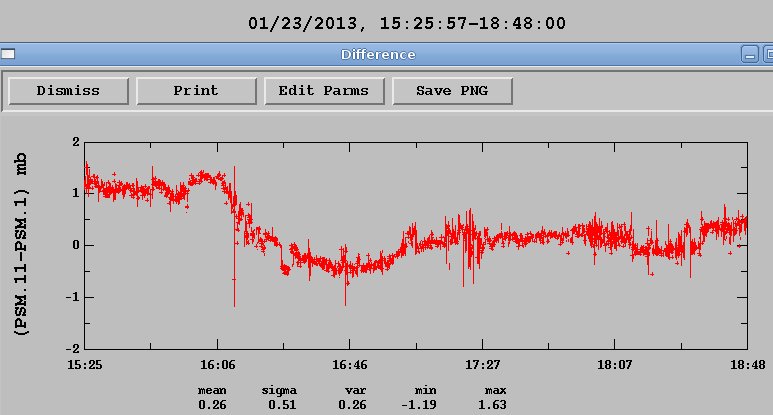The image size is (773, 415).
Task: Click the y-axis tick value 0
Action: coord(75,245)
